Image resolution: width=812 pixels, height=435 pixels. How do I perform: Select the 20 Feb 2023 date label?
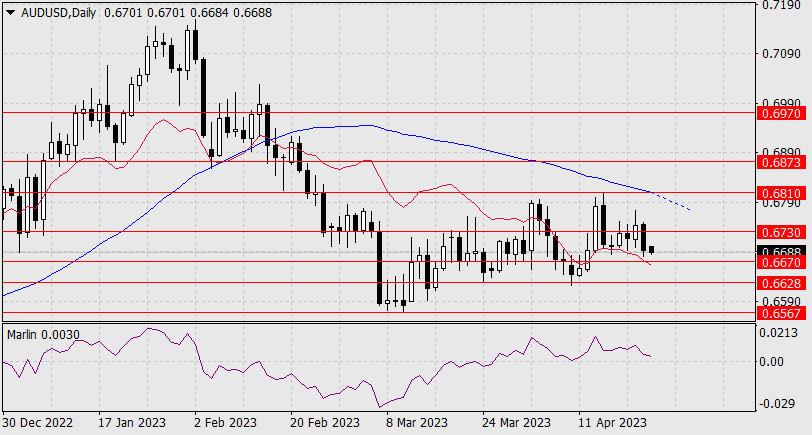pyautogui.click(x=324, y=423)
